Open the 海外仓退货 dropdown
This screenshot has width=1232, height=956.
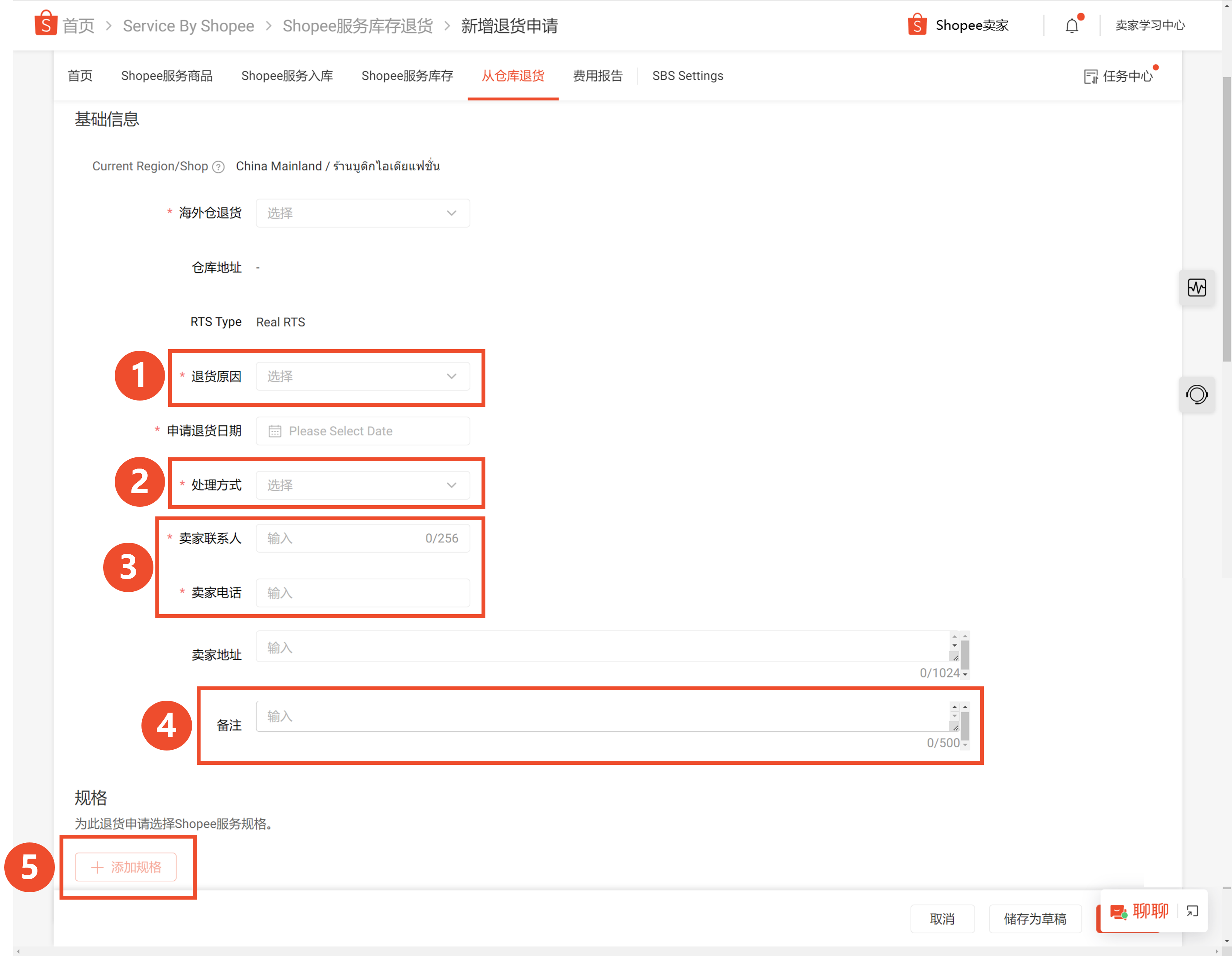pyautogui.click(x=363, y=213)
